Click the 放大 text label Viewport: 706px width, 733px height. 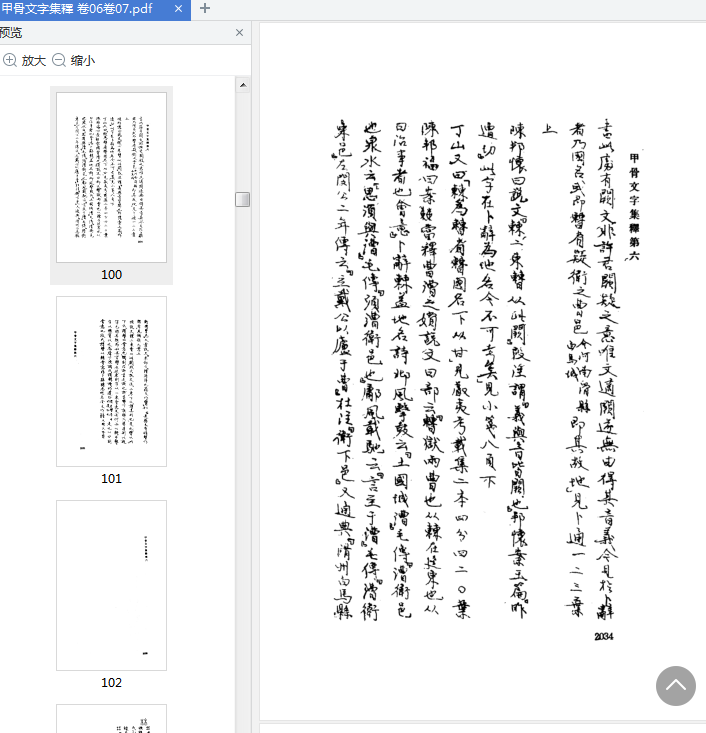click(x=34, y=61)
